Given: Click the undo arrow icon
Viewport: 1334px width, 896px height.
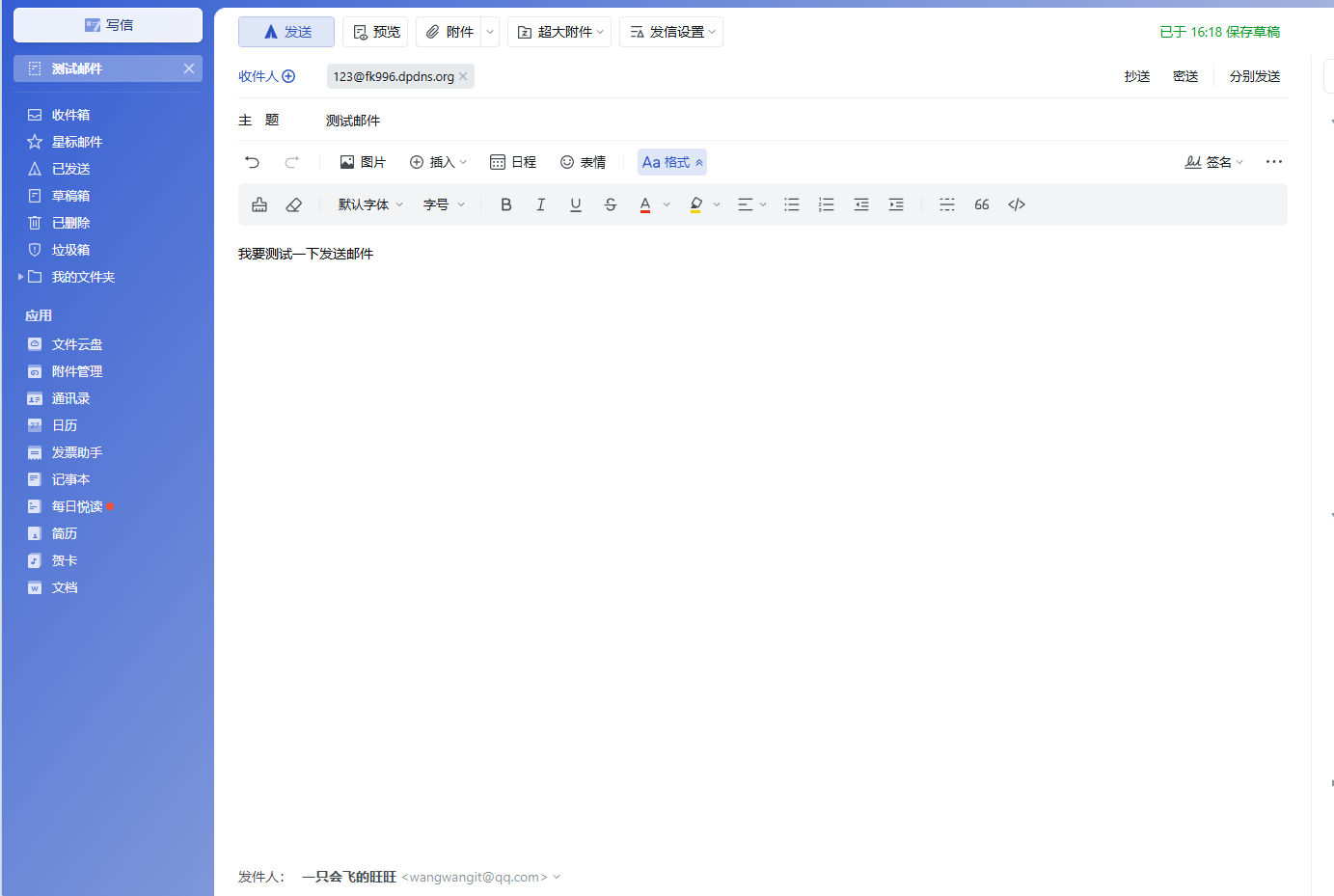Looking at the screenshot, I should click(x=253, y=162).
